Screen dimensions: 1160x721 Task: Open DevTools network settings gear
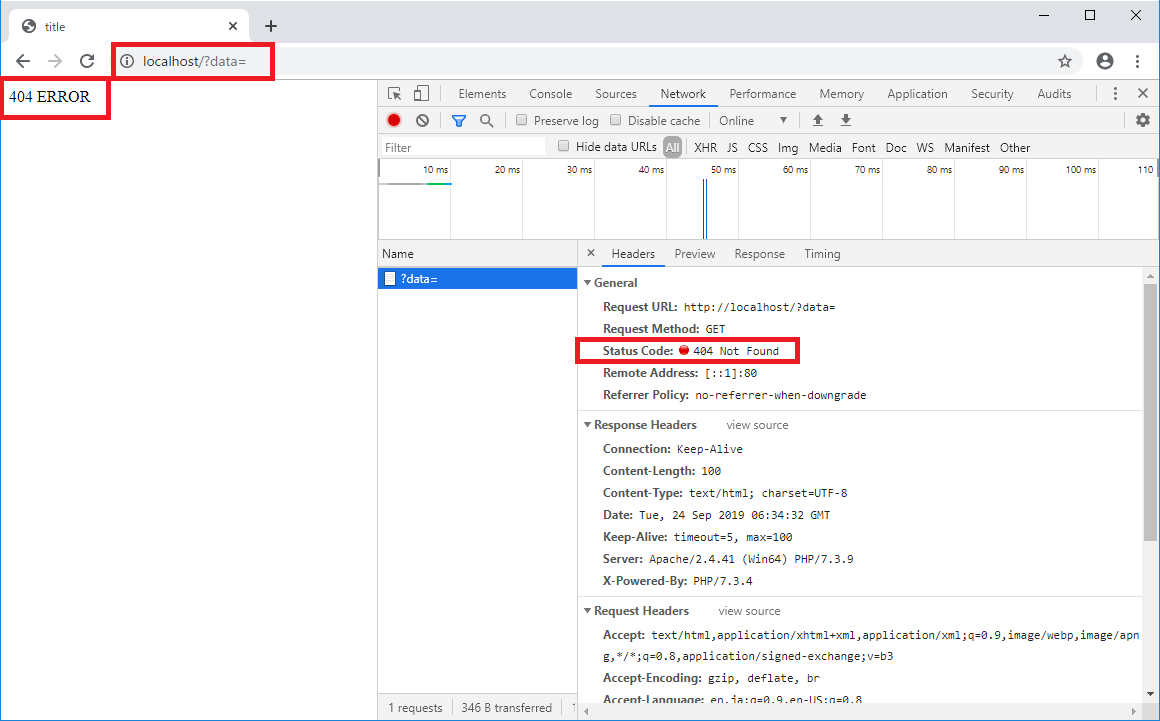click(x=1143, y=120)
